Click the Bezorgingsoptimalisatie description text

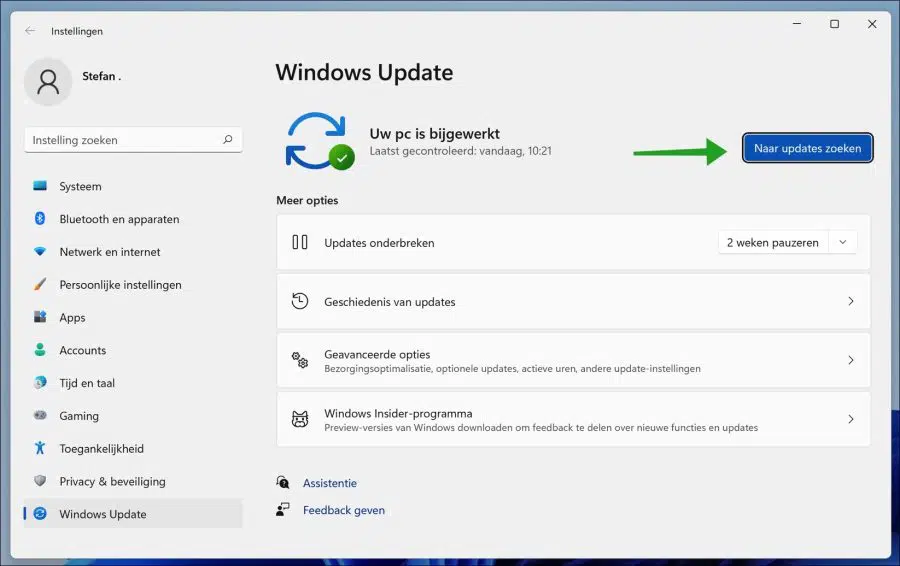[512, 369]
